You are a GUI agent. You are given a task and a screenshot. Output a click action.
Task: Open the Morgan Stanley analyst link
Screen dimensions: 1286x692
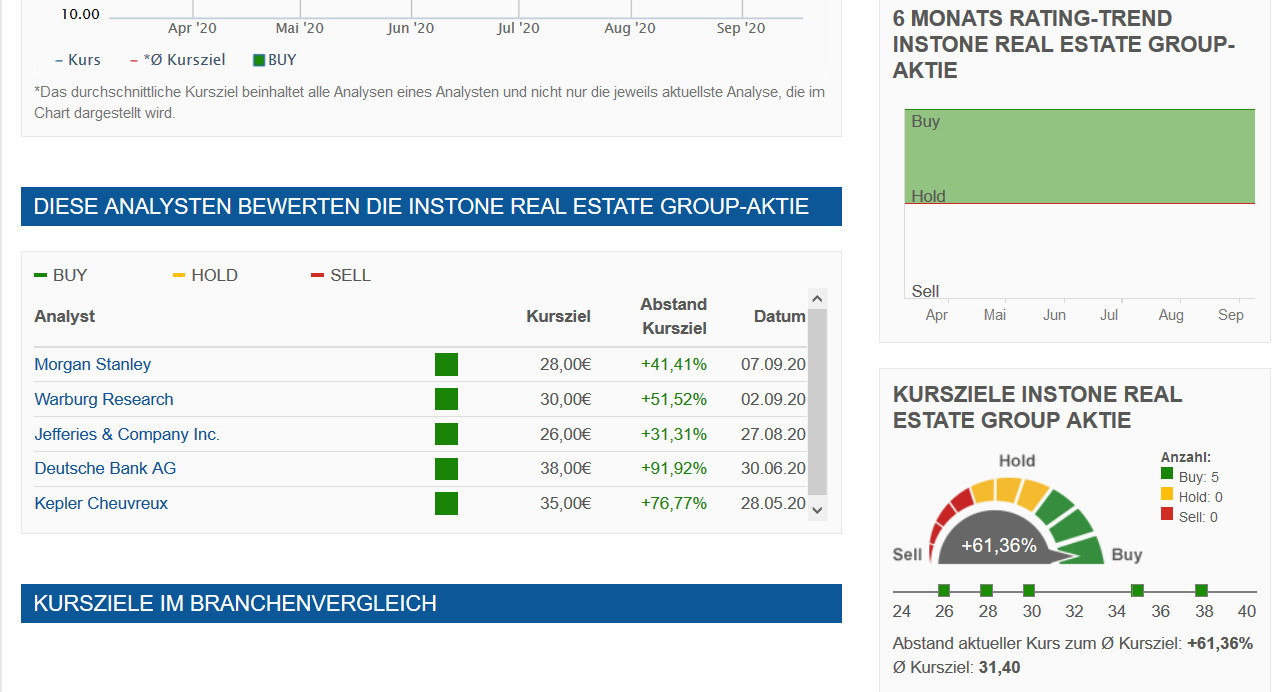tap(93, 364)
